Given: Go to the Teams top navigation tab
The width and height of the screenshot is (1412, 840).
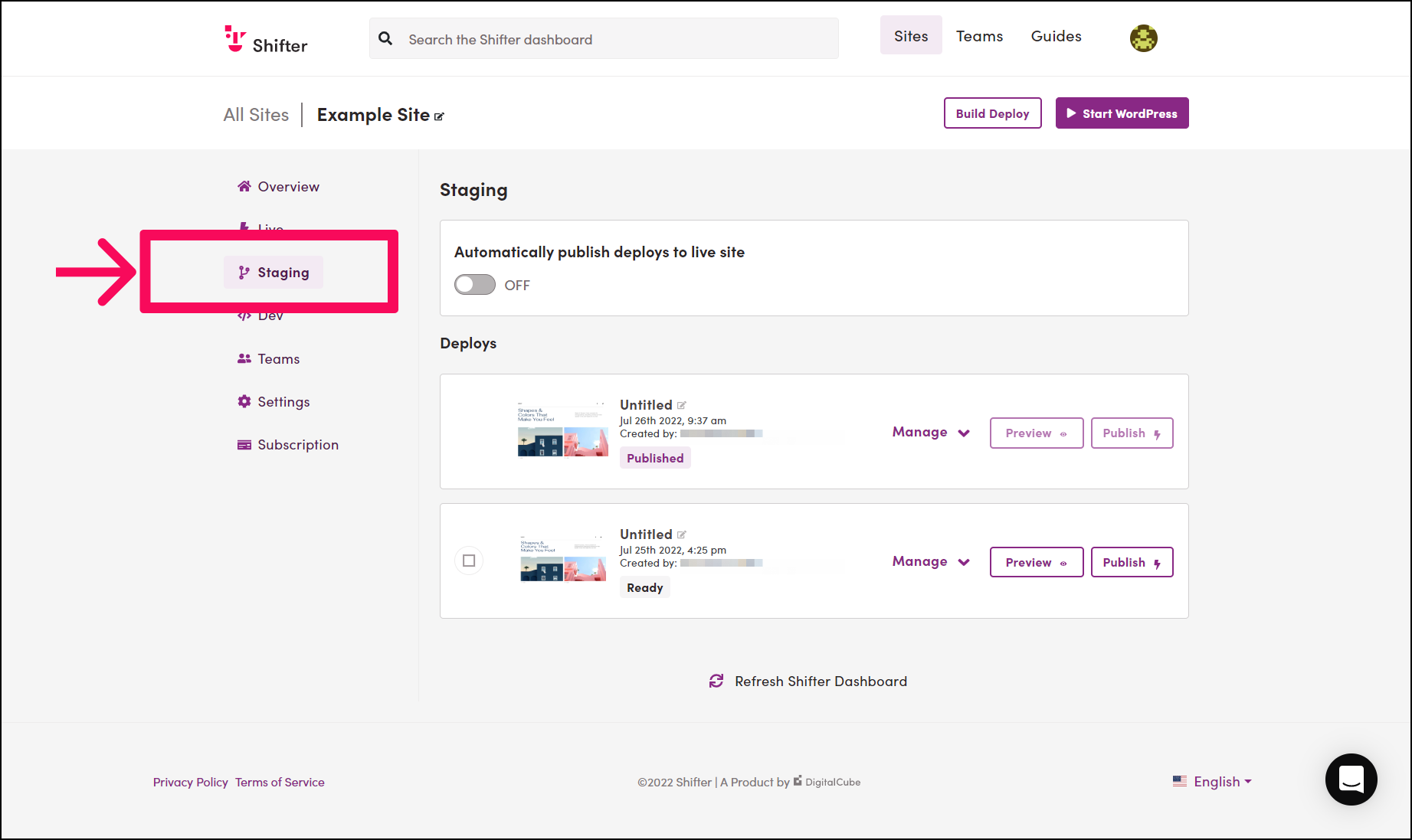Looking at the screenshot, I should tap(979, 36).
